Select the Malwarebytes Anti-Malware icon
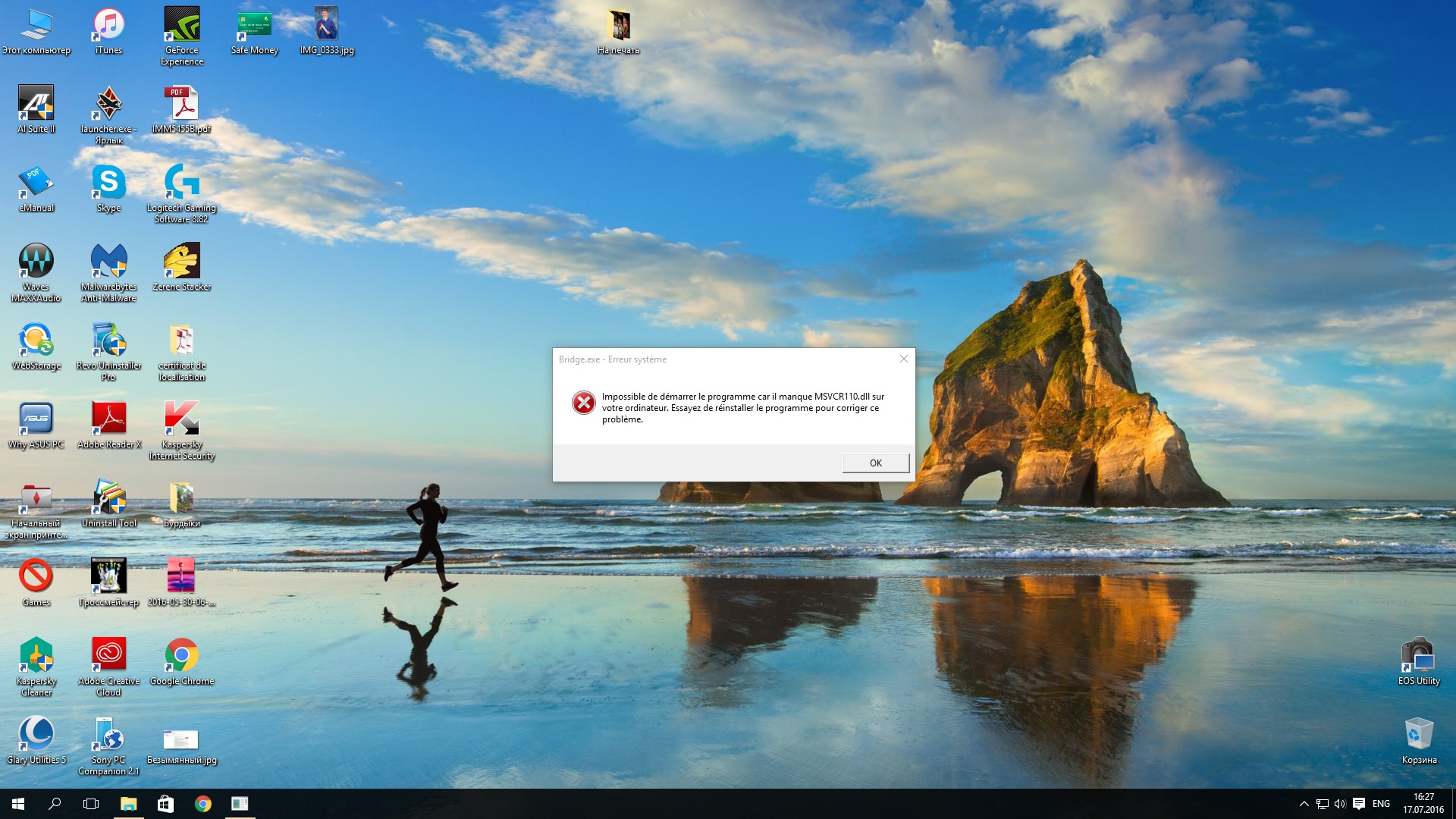The height and width of the screenshot is (819, 1456). point(108,273)
